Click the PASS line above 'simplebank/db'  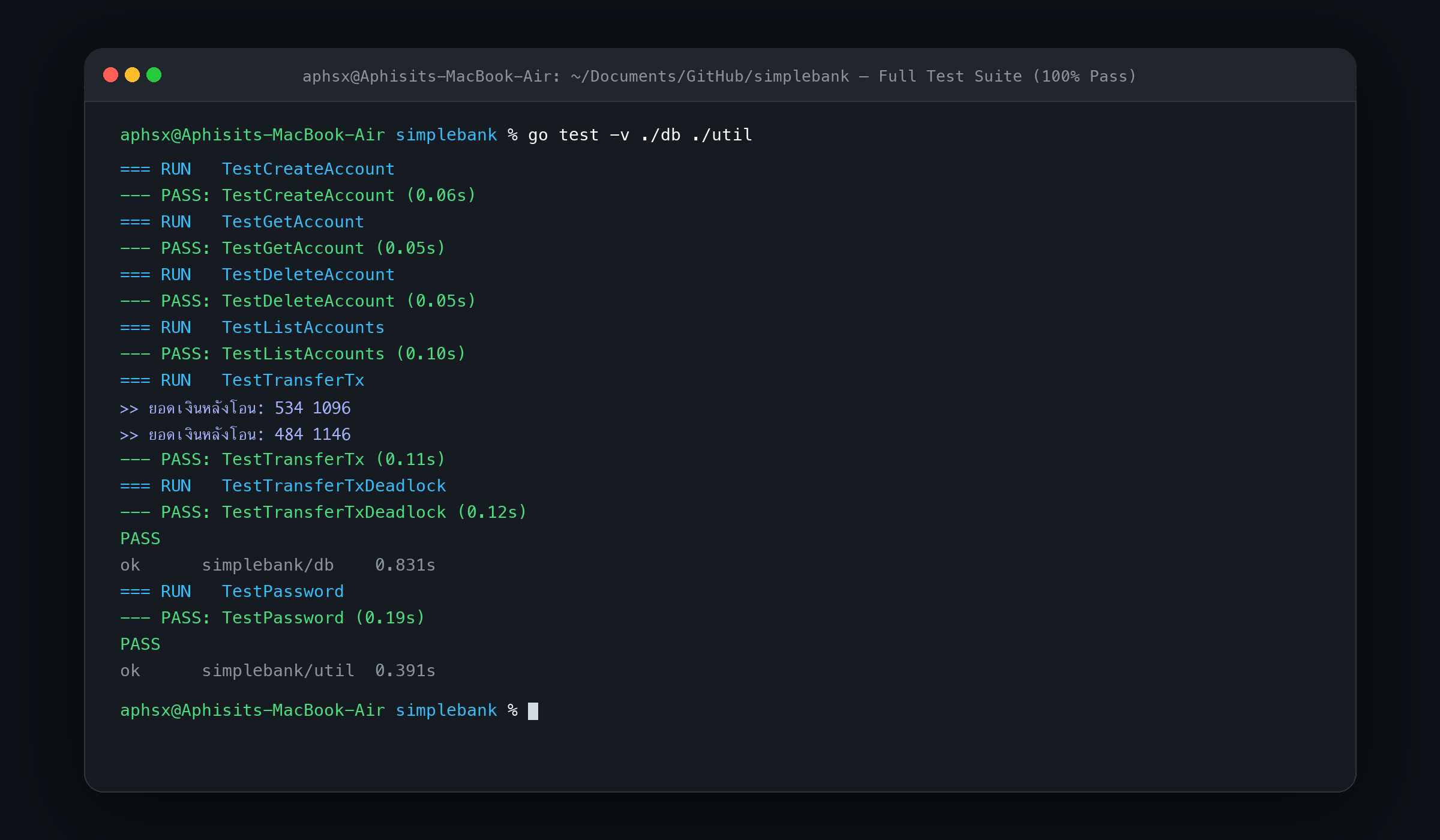point(140,539)
